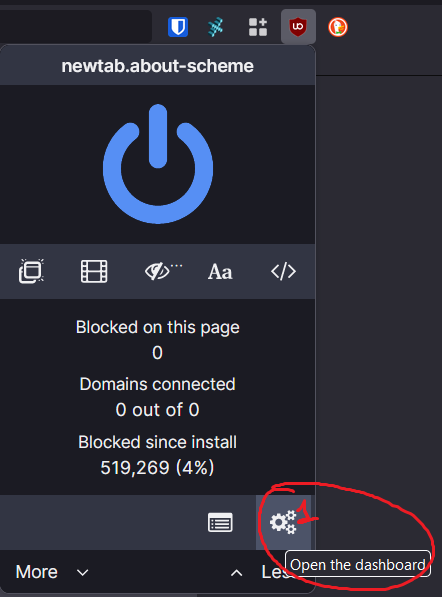This screenshot has width=442, height=597.
Task: Toggle JavaScript disable code icon
Action: click(283, 271)
